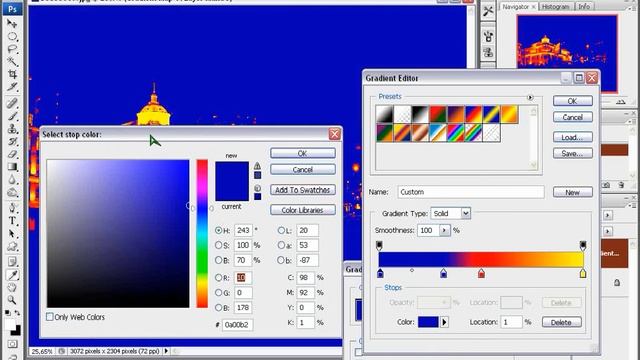Click the swap foreground/background colors icon
Image resolution: width=640 pixels, height=360 pixels.
point(17,313)
